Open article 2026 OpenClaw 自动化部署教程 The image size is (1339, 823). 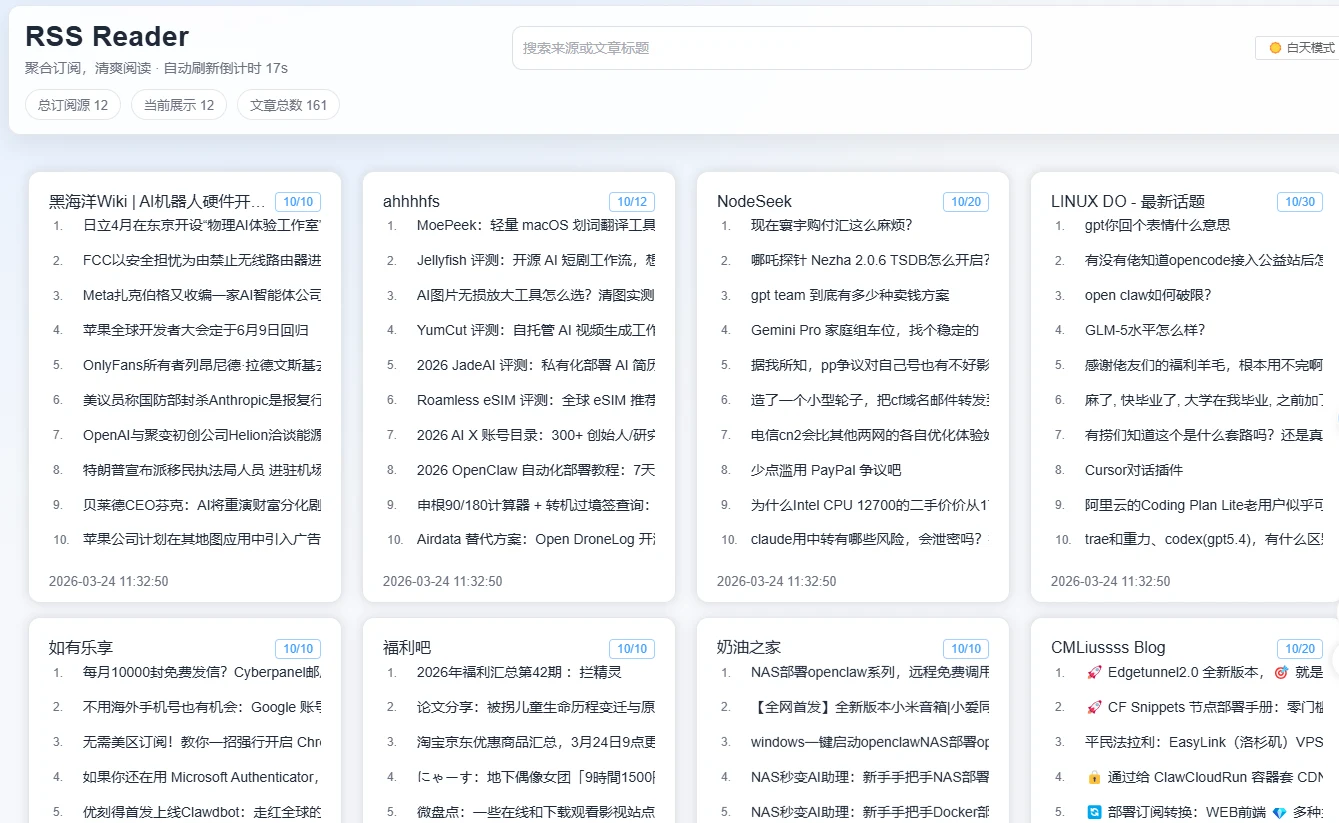tap(536, 470)
